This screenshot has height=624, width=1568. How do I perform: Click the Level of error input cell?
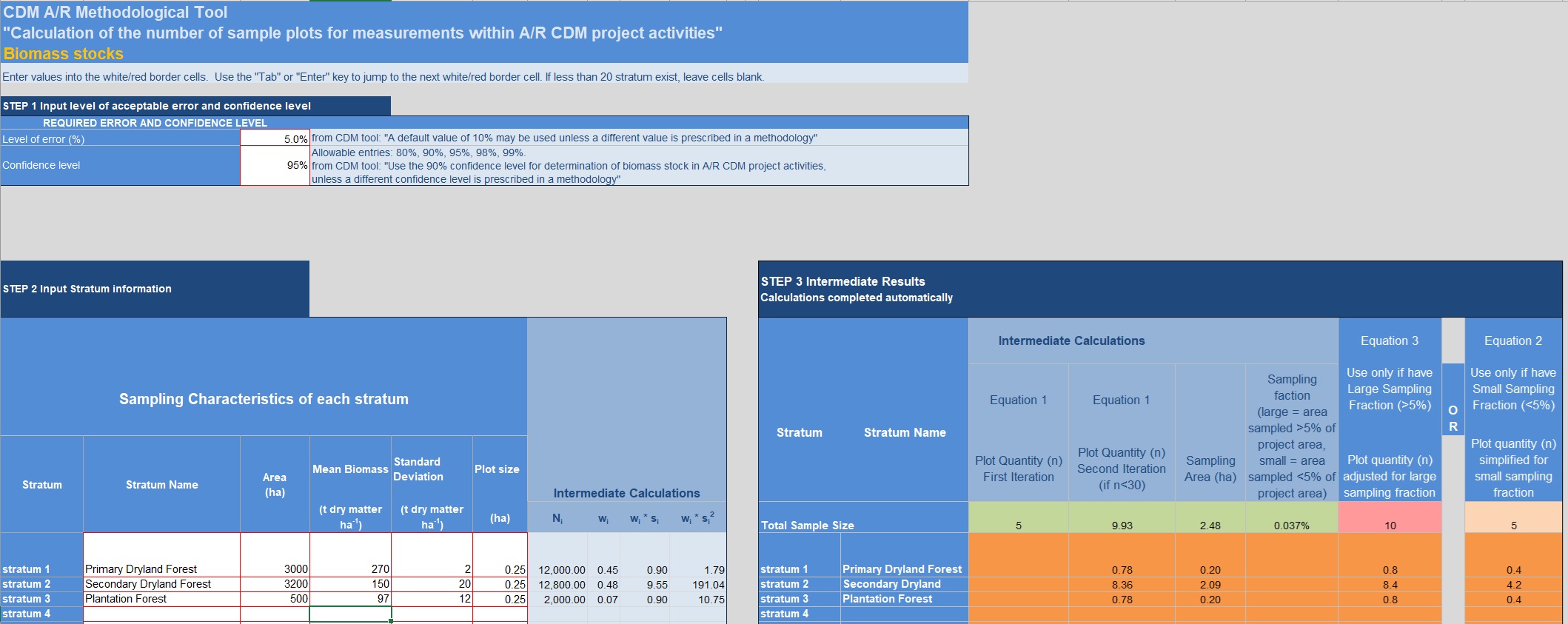[275, 138]
